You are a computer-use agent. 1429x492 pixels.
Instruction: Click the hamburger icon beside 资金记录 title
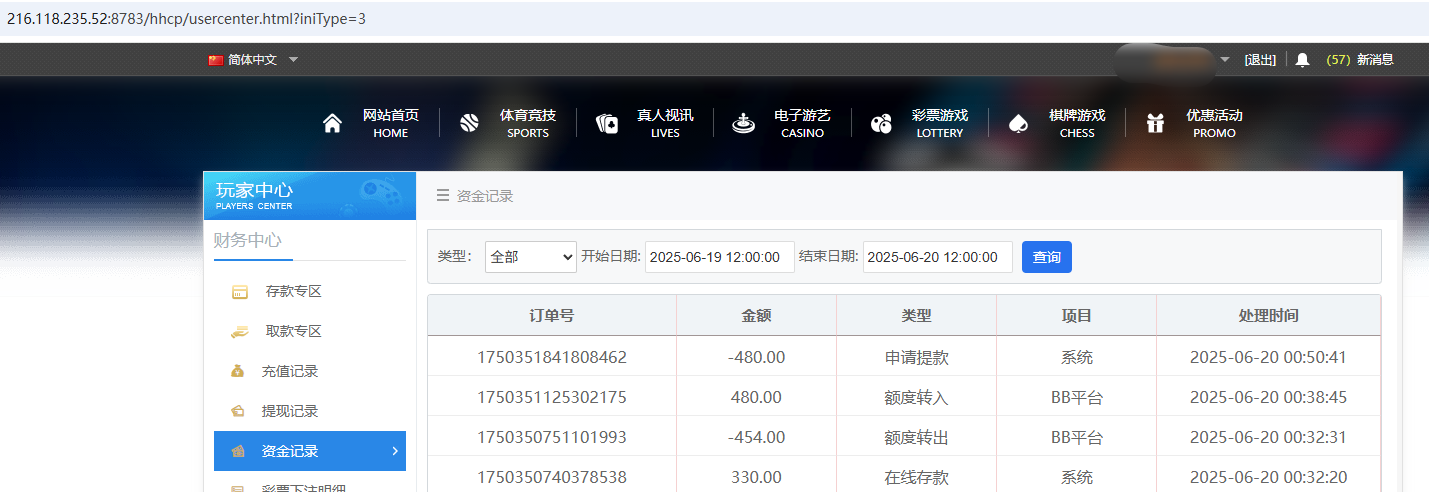click(443, 196)
